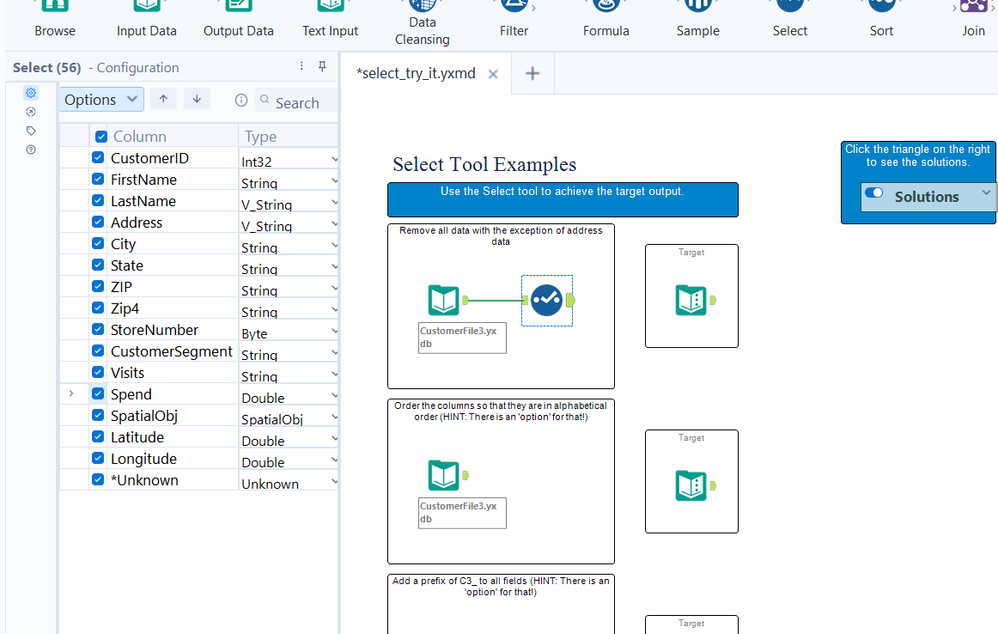Expand the Solutions container triangle
Screen dimensions: 998x634
coord(986,192)
